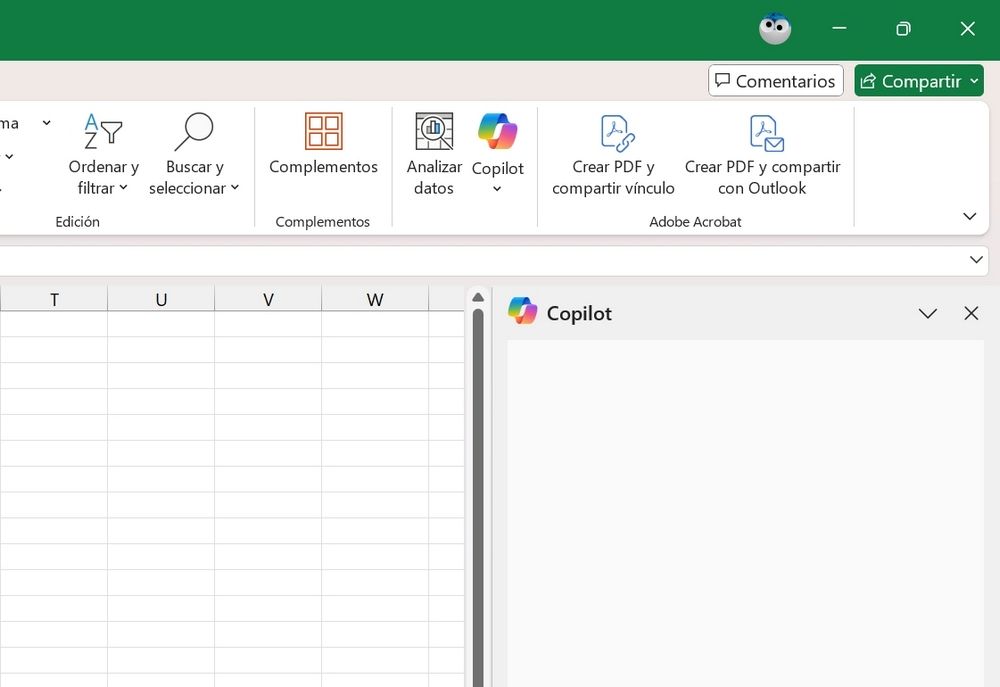Open Copilot from the ribbon
Viewport: 1000px width, 687px height.
coord(497,150)
